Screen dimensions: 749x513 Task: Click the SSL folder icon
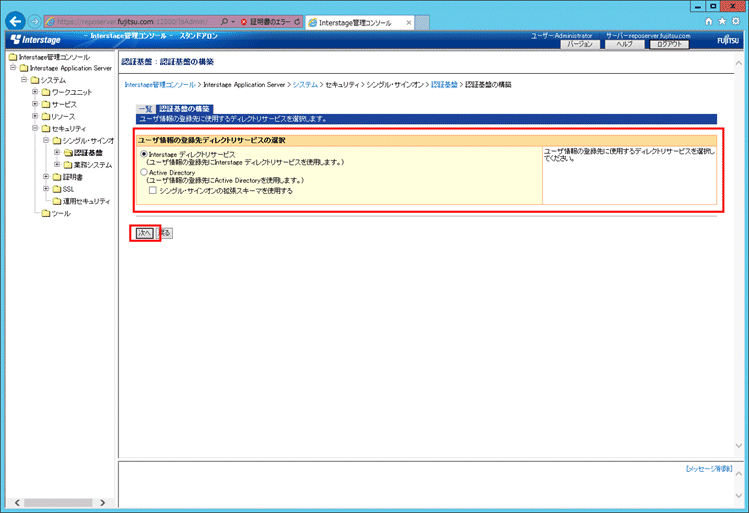pos(57,189)
